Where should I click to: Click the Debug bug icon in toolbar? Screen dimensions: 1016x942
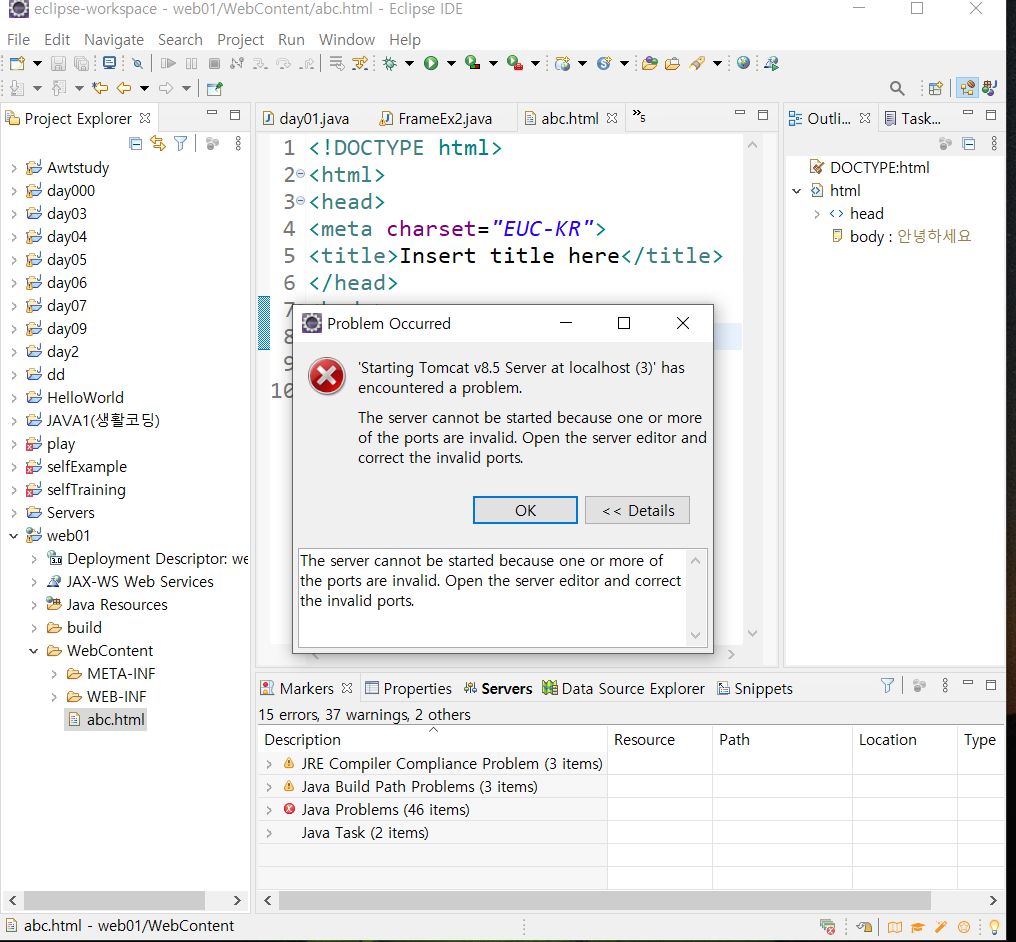pyautogui.click(x=389, y=63)
